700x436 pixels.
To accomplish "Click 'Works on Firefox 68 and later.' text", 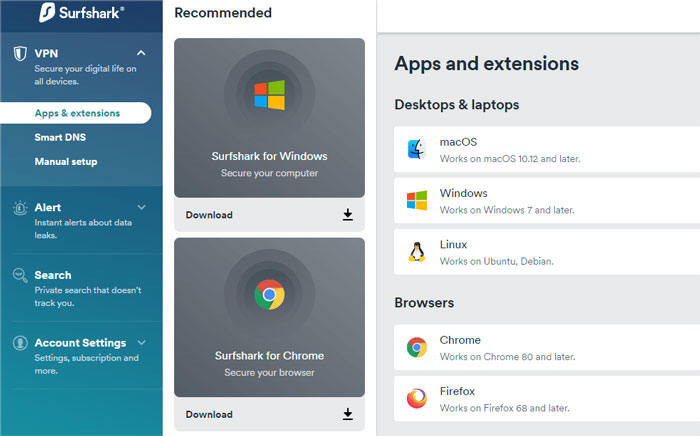I will pyautogui.click(x=504, y=408).
